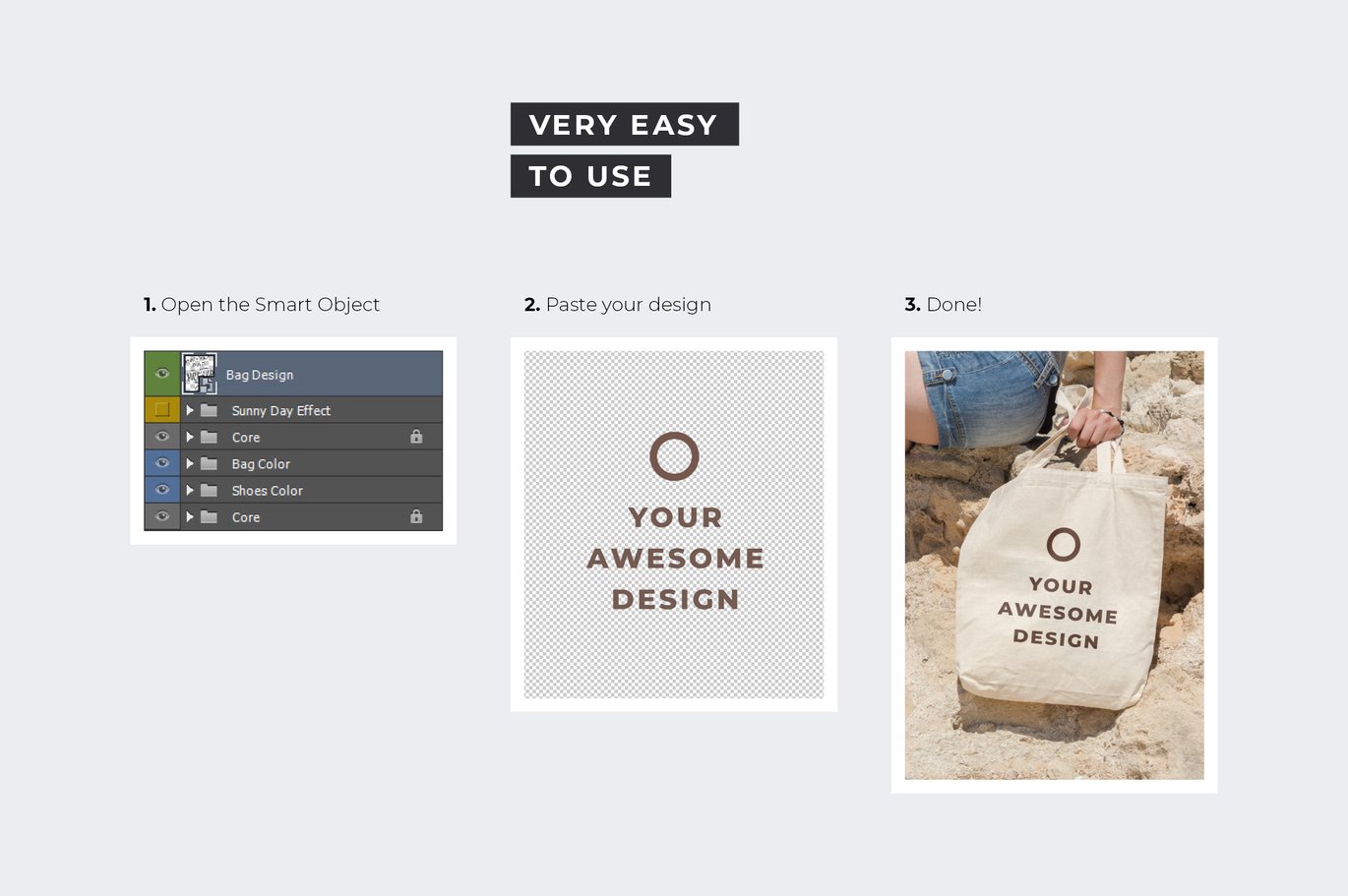Click the lock icon on upper Core group
Image resolution: width=1348 pixels, height=896 pixels.
416,436
